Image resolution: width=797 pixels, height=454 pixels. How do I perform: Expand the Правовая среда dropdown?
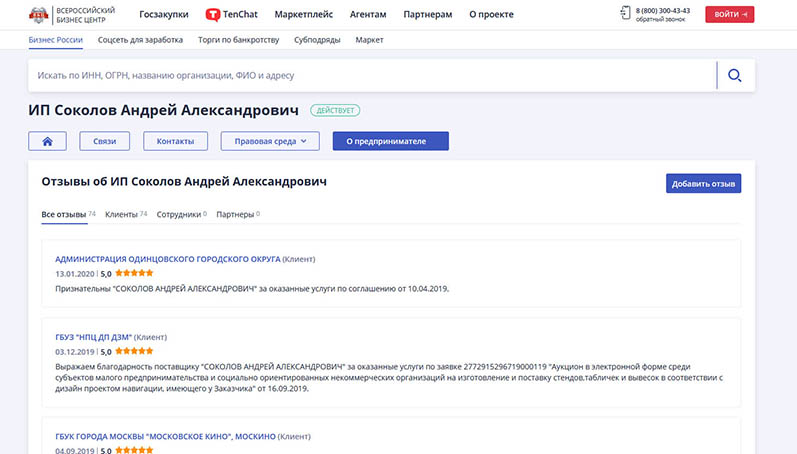coord(270,141)
